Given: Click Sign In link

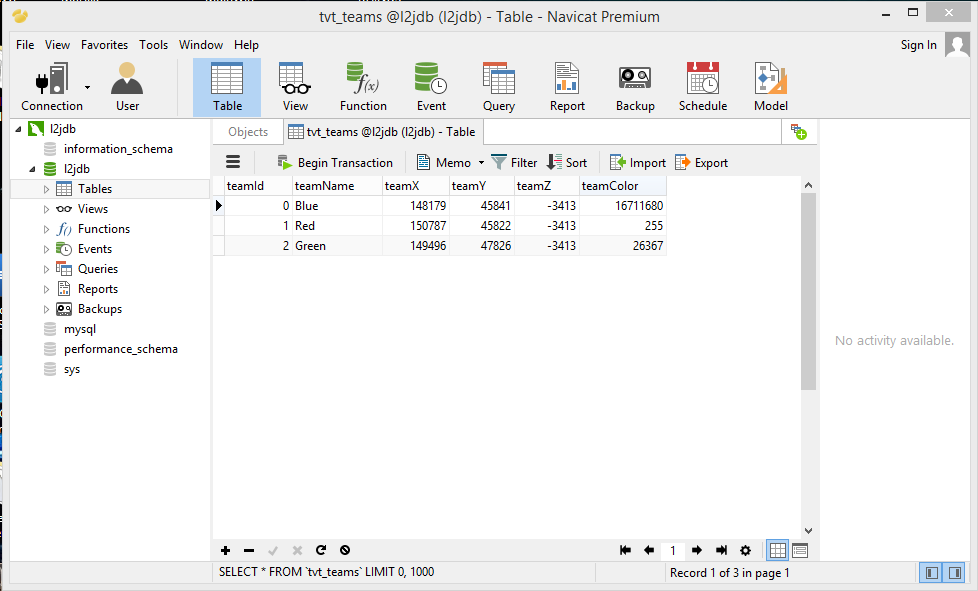Looking at the screenshot, I should tap(918, 45).
